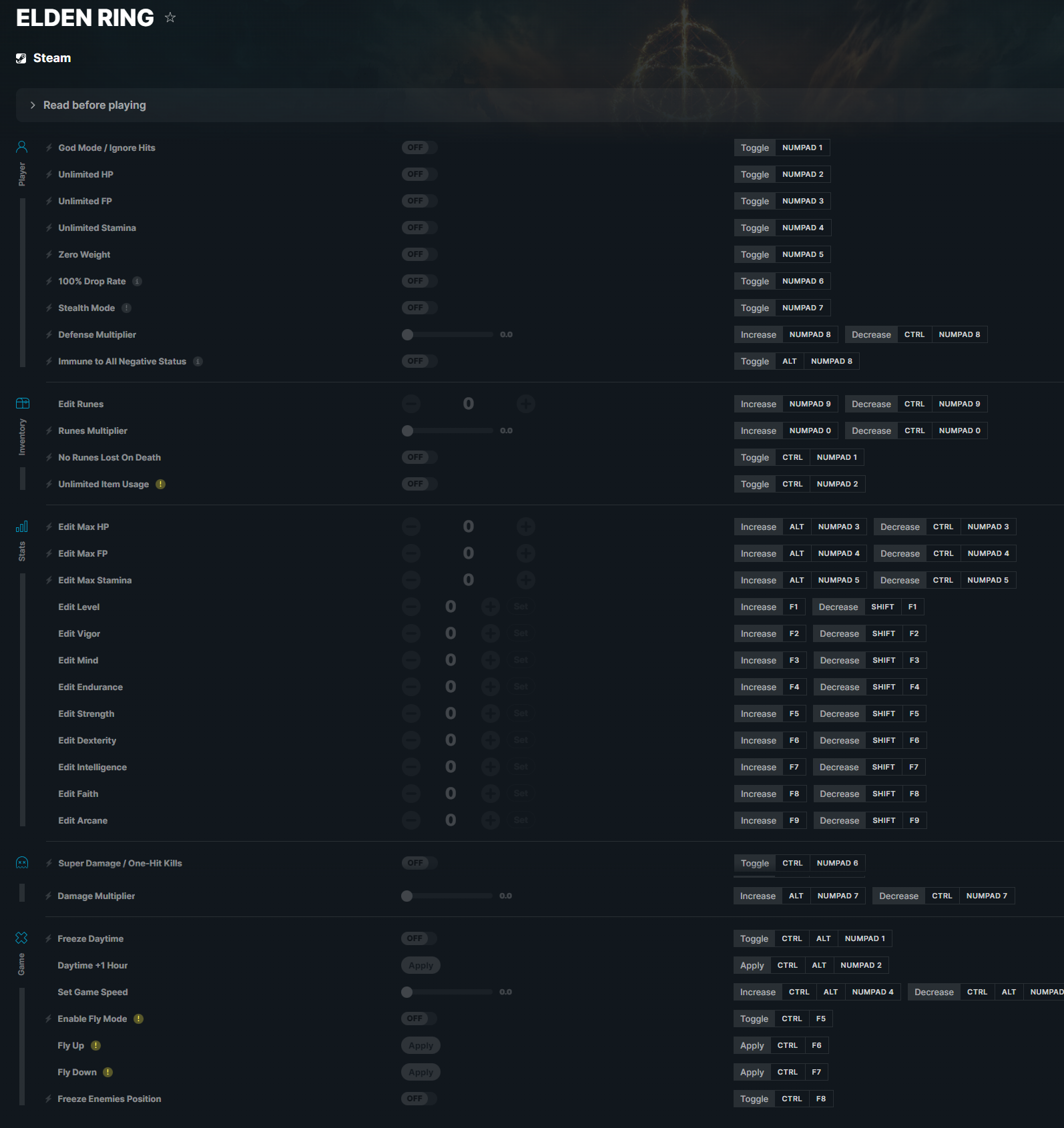Toggle Super Damage / One-Hit Kills
The height and width of the screenshot is (1128, 1064).
(419, 863)
